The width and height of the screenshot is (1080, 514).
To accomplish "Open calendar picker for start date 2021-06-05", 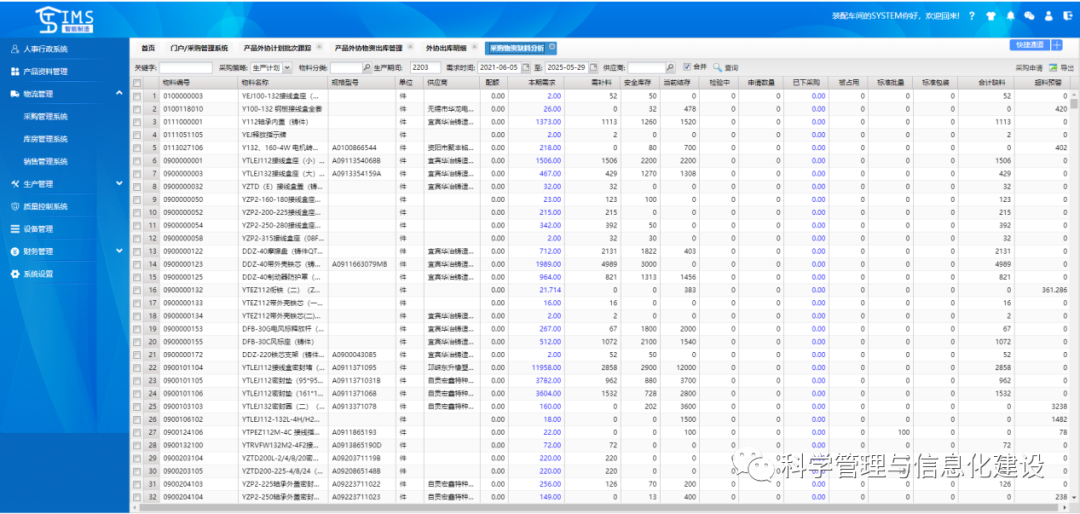I will [x=526, y=68].
